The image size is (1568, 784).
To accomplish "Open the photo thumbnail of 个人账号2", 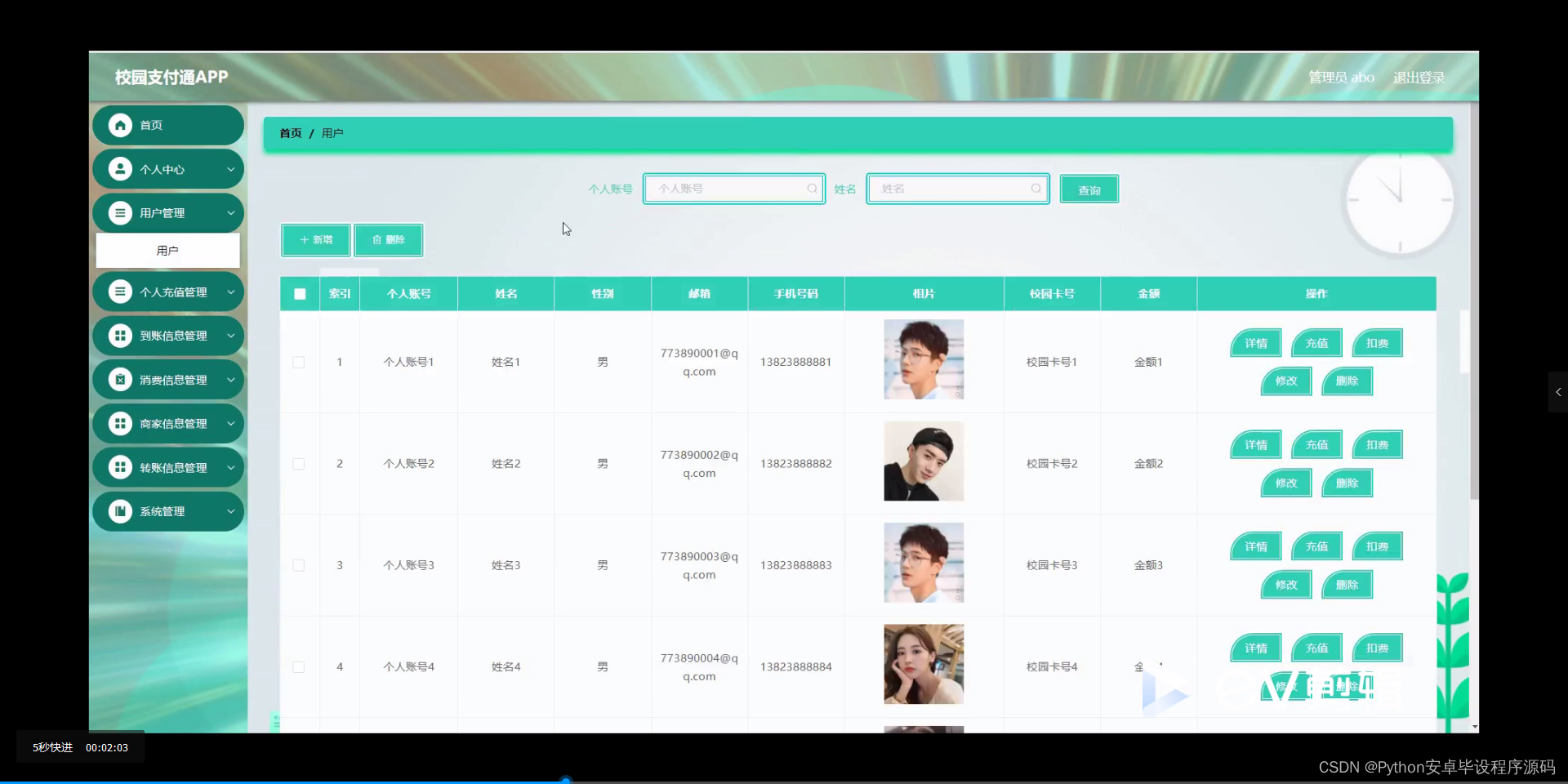I will click(923, 461).
